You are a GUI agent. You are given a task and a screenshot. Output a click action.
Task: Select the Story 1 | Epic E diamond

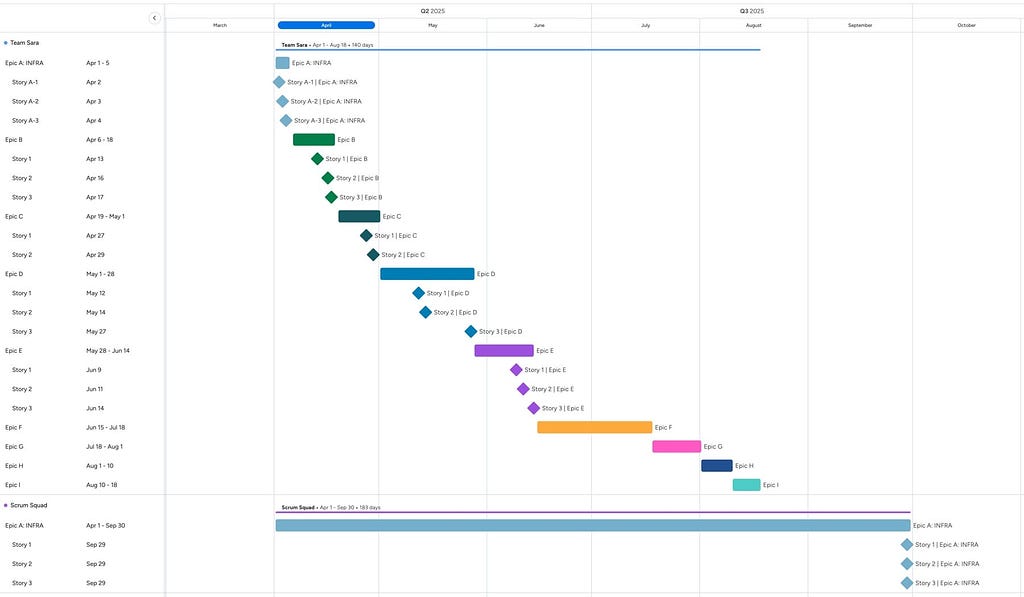point(516,370)
